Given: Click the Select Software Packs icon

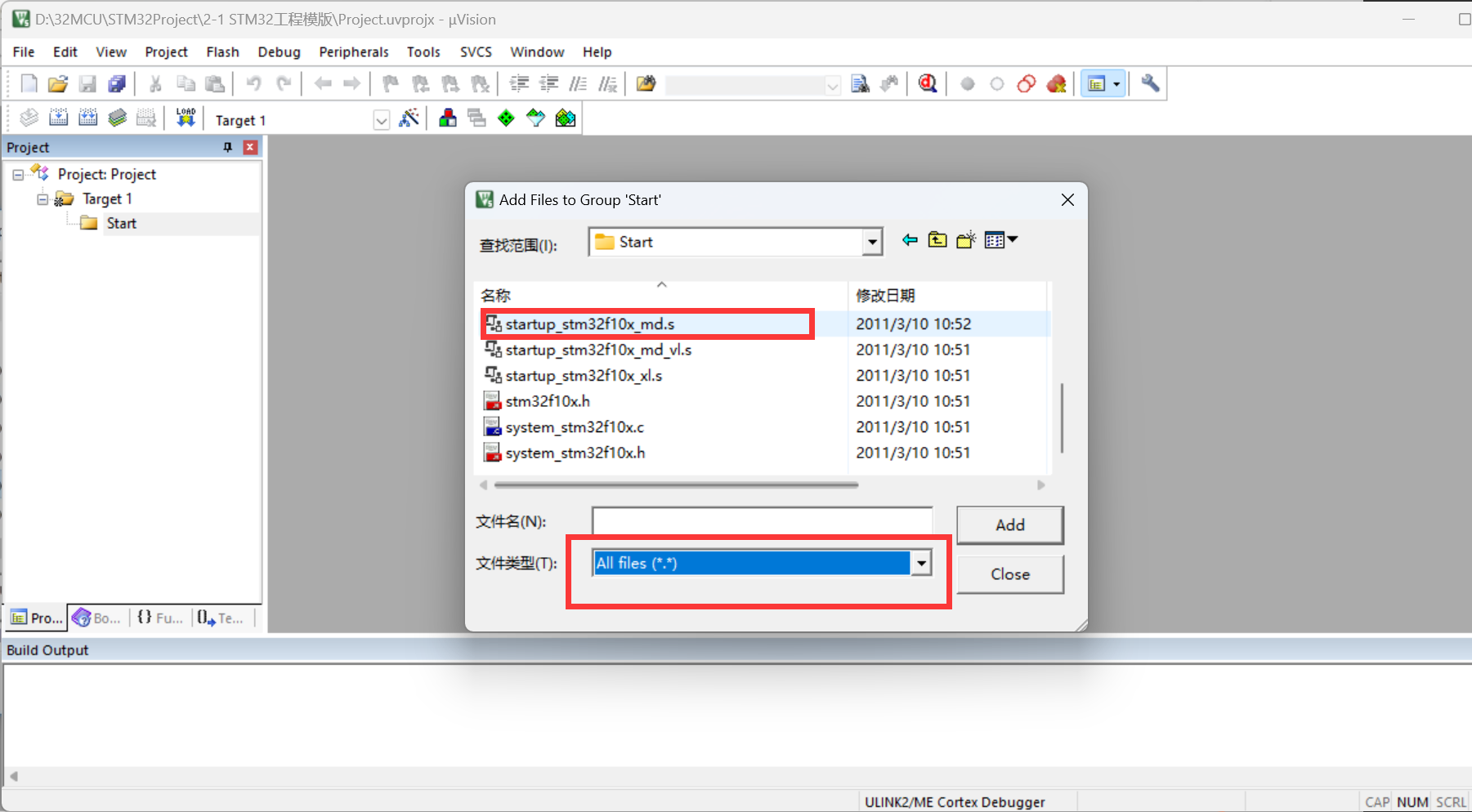Looking at the screenshot, I should 535,118.
